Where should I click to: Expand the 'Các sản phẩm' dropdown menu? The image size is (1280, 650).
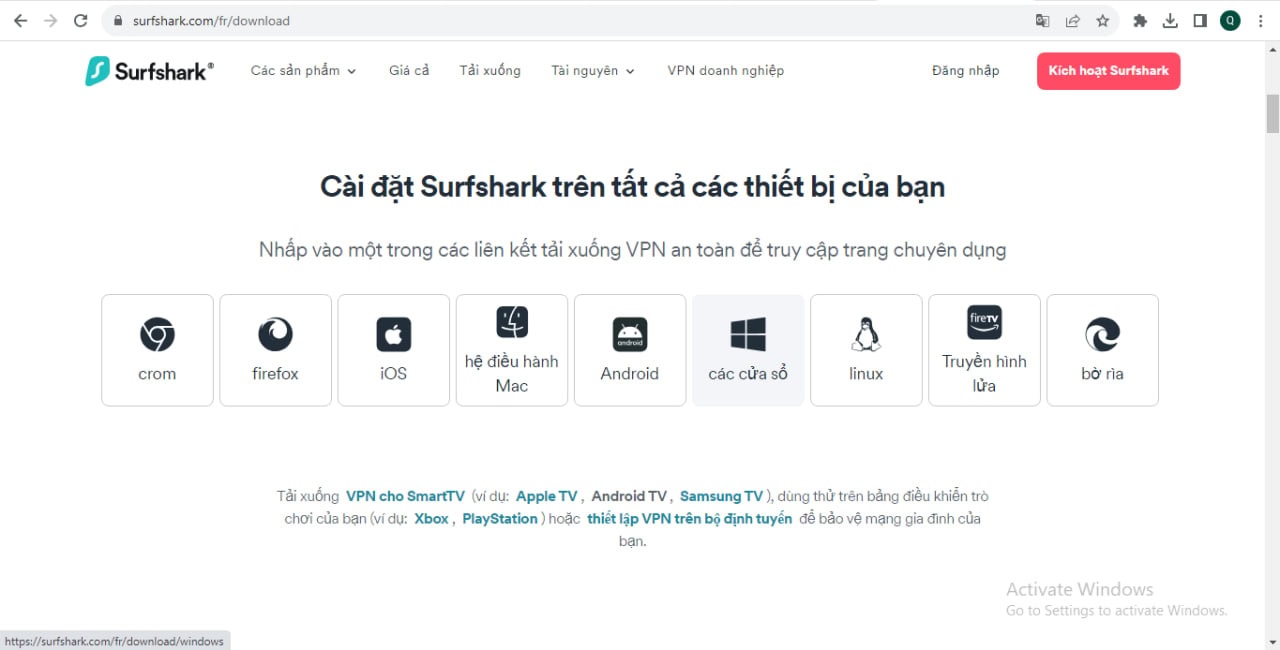point(303,71)
